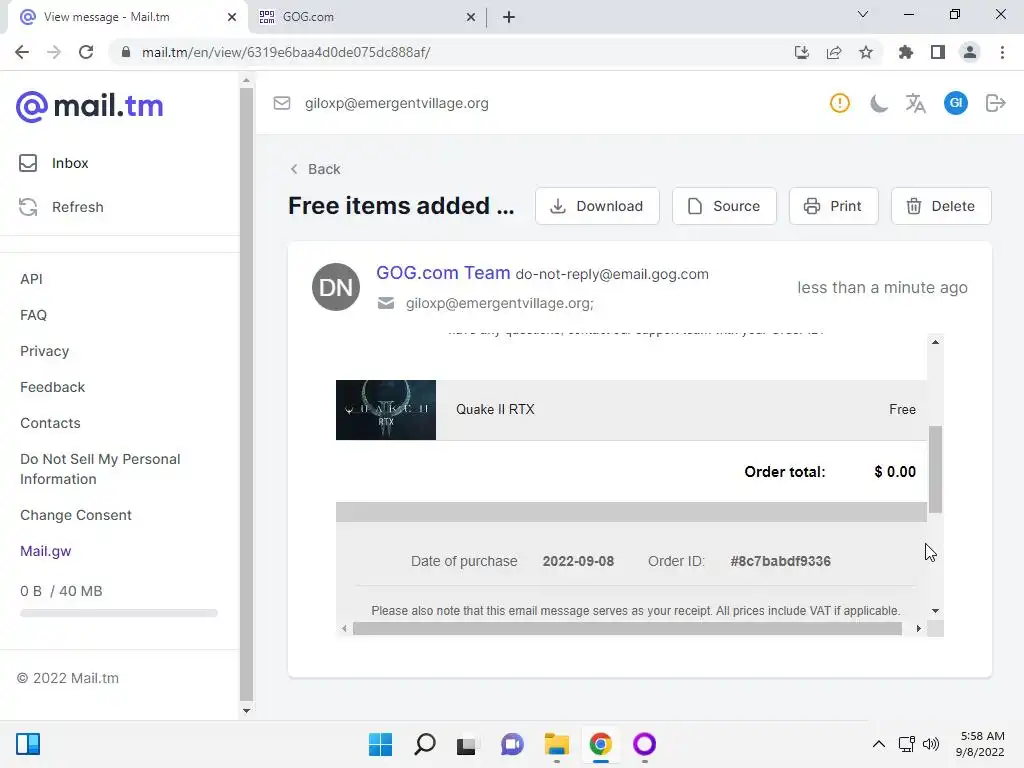Open the Change Consent link
The width and height of the screenshot is (1024, 768).
pos(76,515)
